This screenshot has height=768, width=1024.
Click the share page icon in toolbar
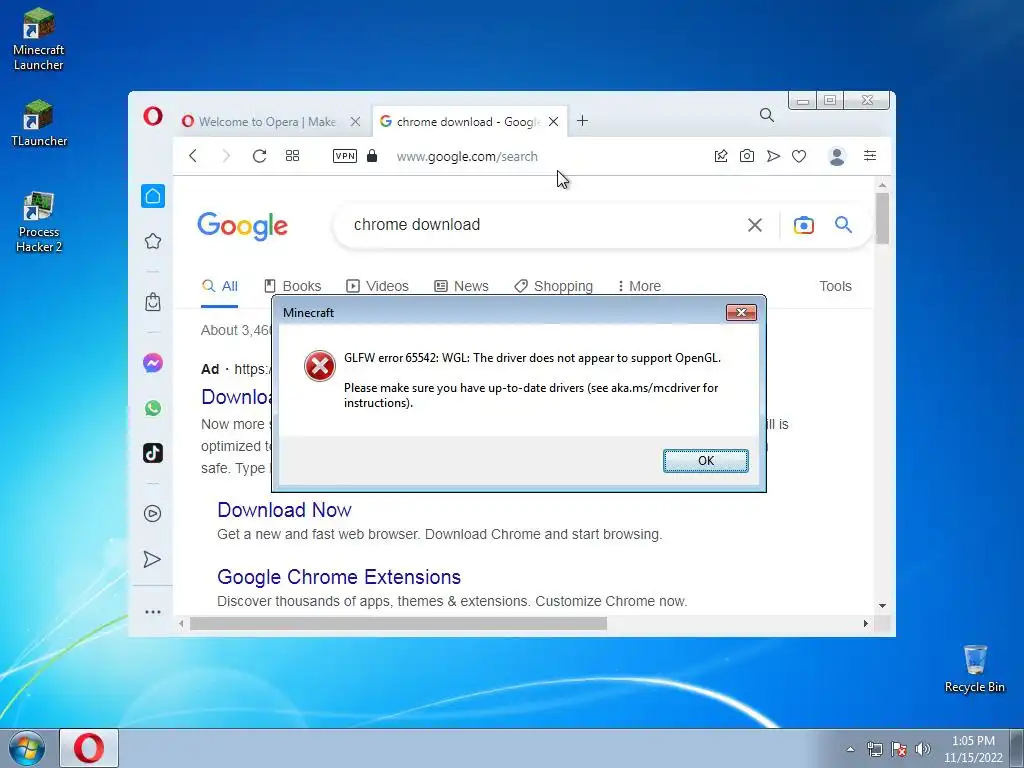coord(721,155)
